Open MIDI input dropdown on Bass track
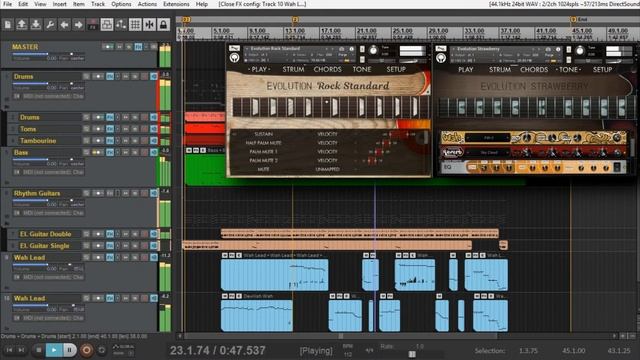Viewport: 640px width, 360px height. [x=53, y=172]
